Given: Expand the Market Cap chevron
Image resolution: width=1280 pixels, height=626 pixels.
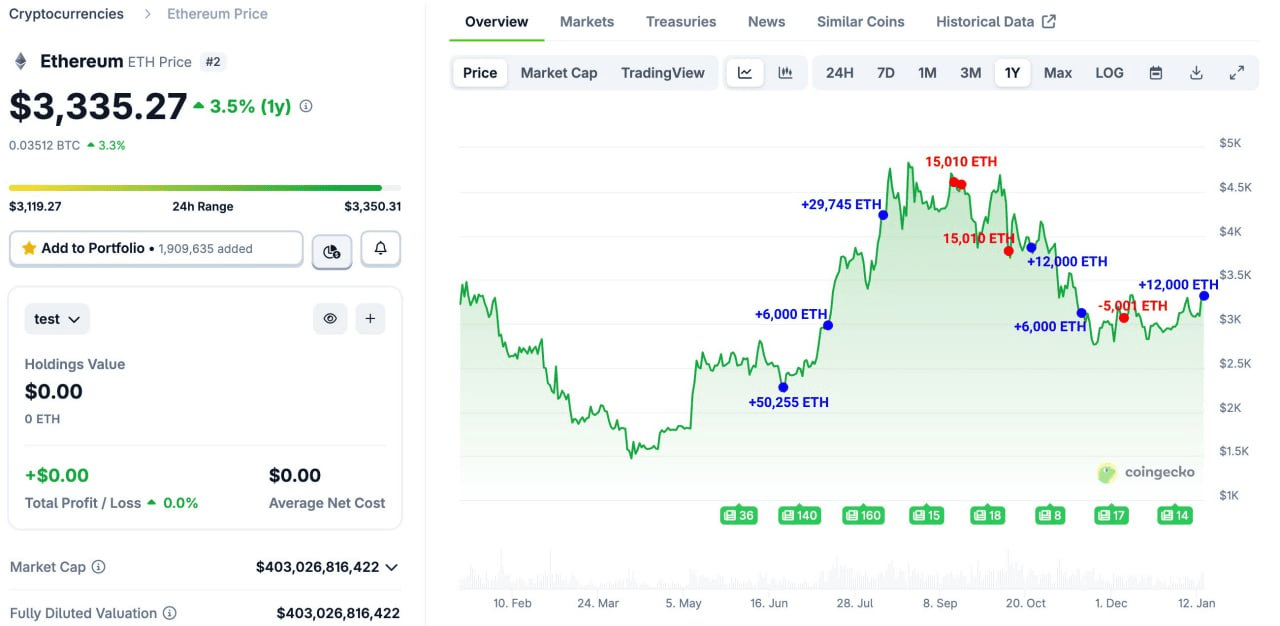Looking at the screenshot, I should pyautogui.click(x=391, y=567).
